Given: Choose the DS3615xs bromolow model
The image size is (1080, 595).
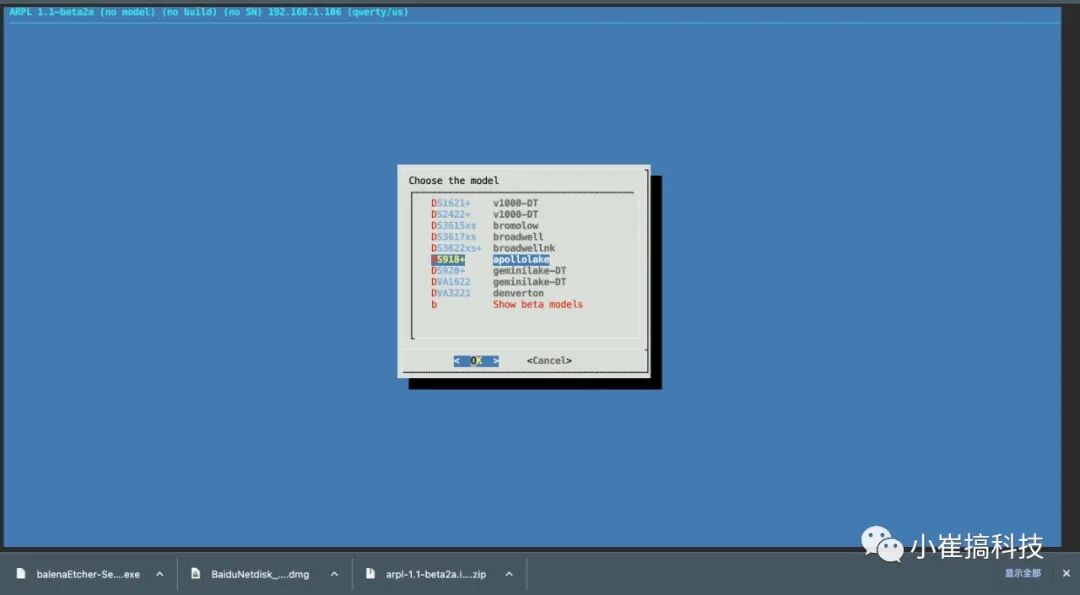Looking at the screenshot, I should click(485, 225).
